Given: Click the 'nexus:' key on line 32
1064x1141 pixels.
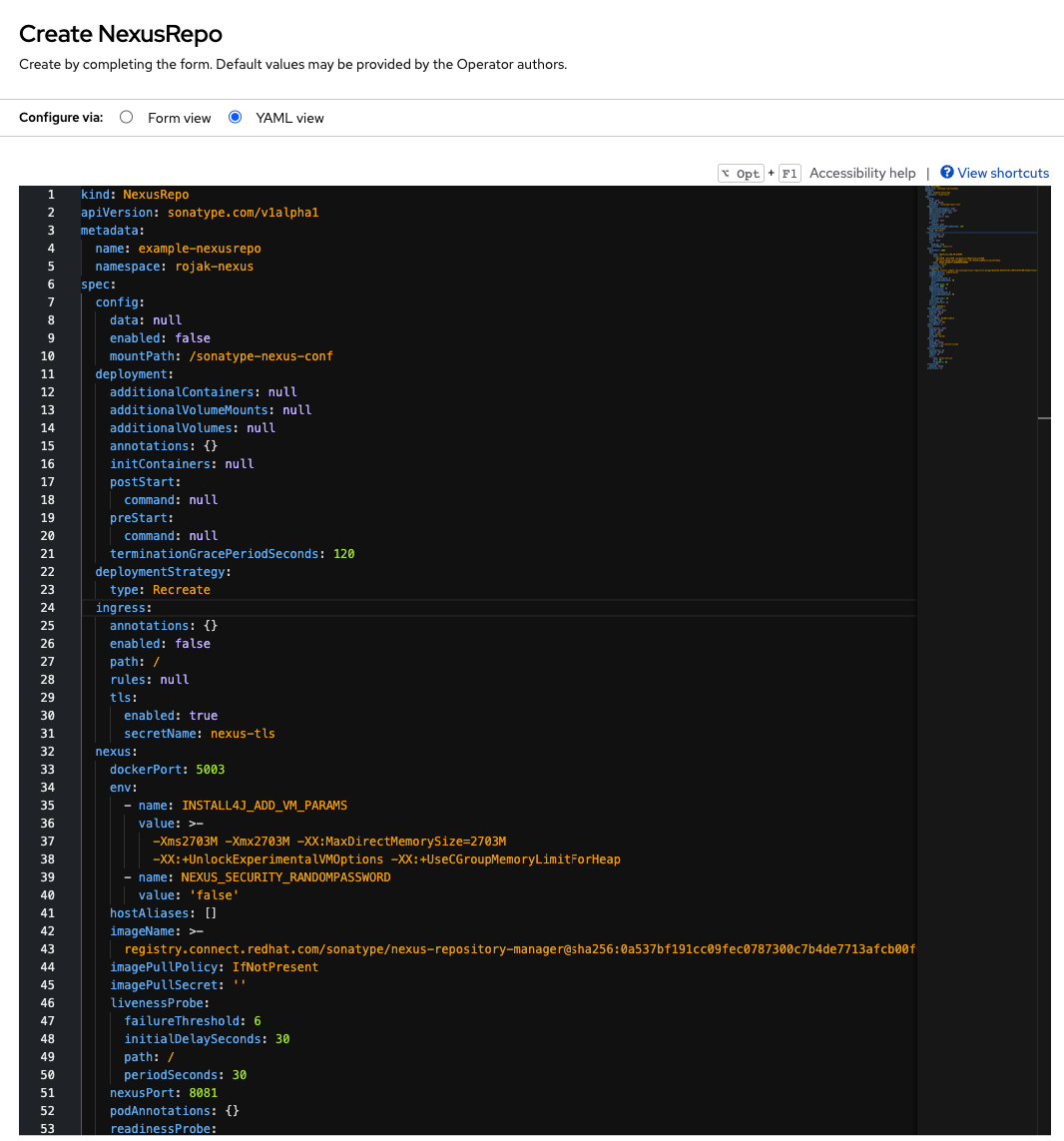Looking at the screenshot, I should click(x=117, y=752).
